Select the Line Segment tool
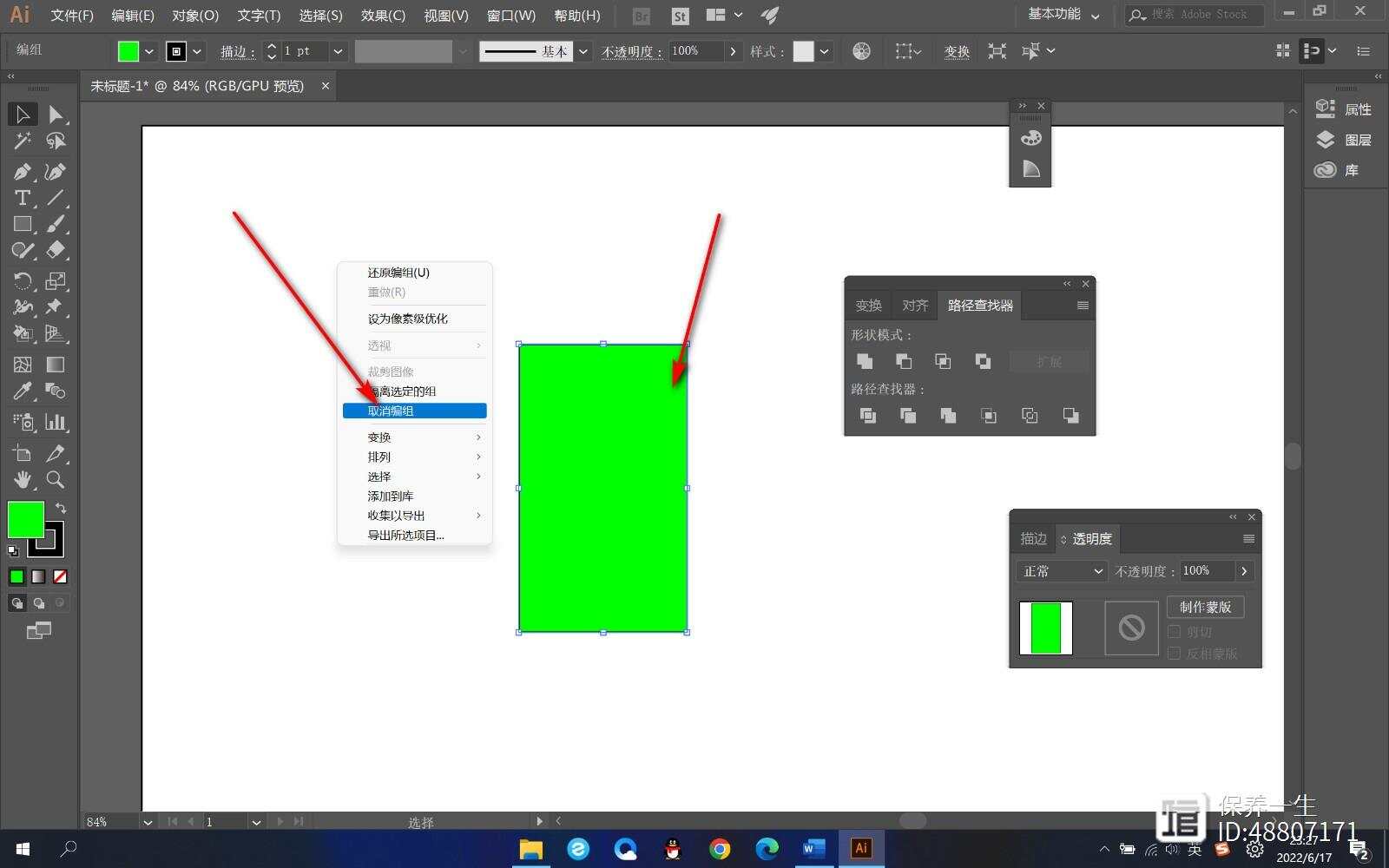This screenshot has height=868, width=1389. point(56,198)
